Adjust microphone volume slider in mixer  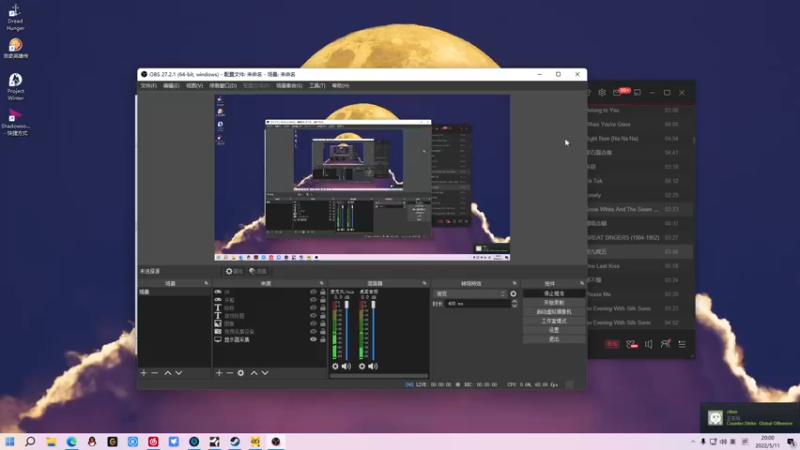click(347, 330)
